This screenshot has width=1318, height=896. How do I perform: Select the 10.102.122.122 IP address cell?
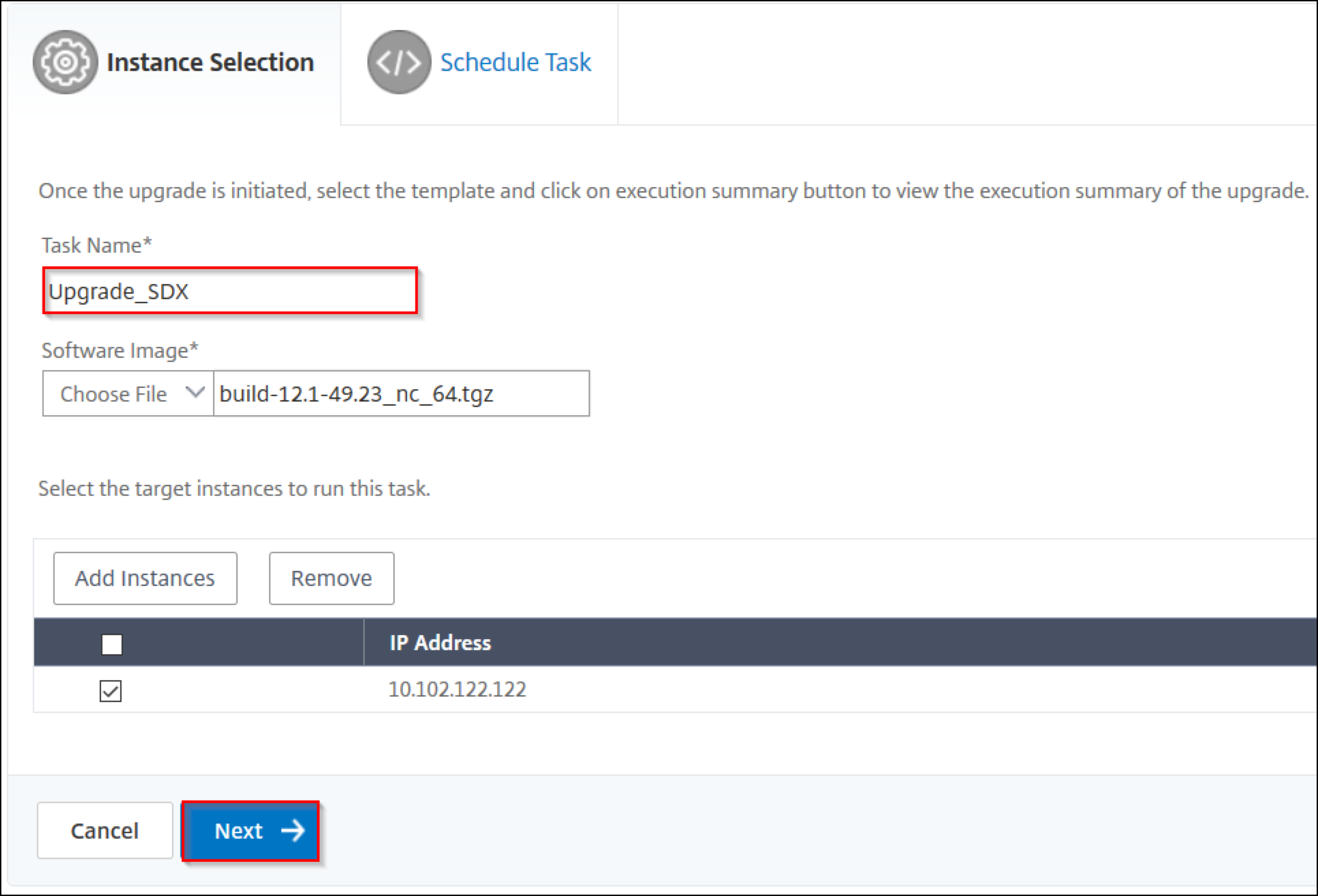click(457, 690)
